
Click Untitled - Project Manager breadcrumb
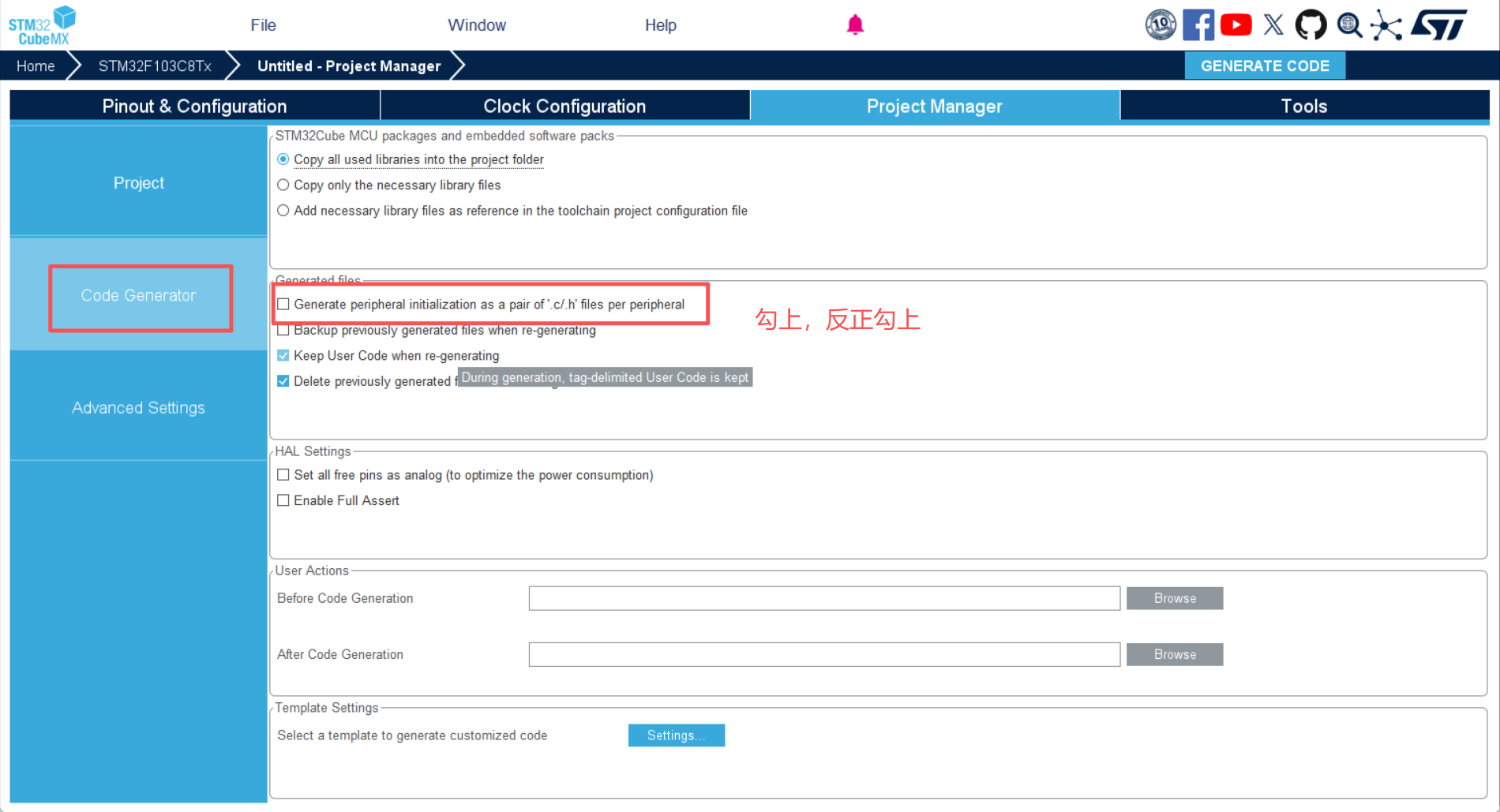tap(349, 66)
